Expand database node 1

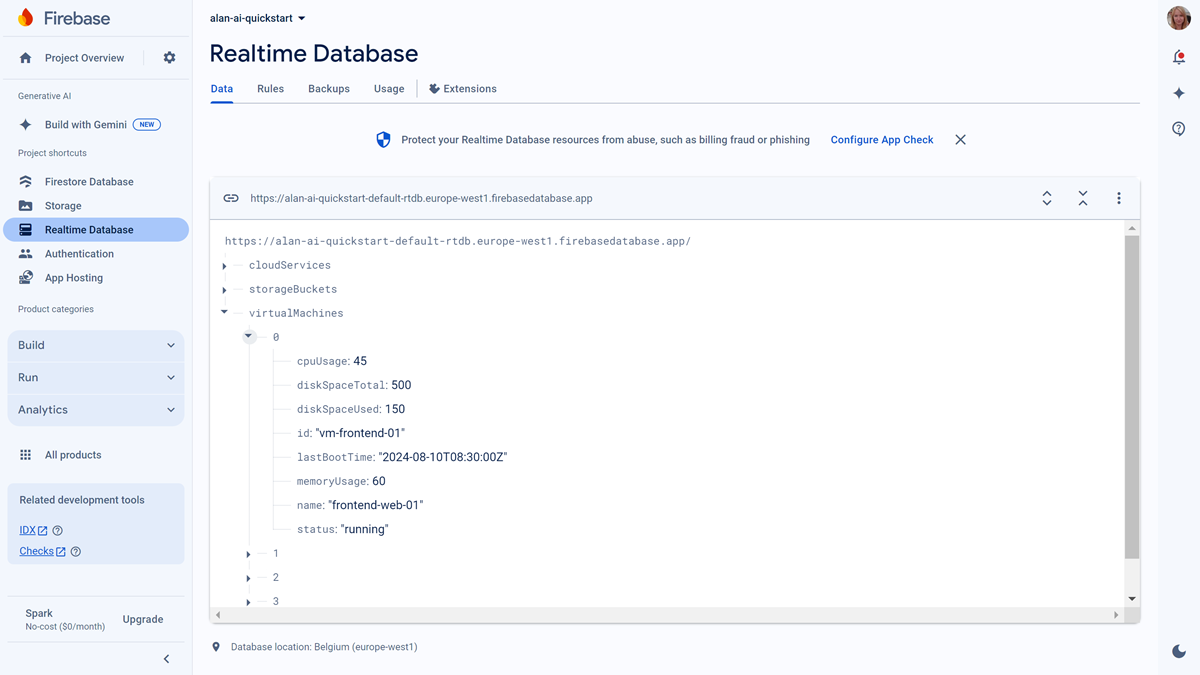(x=248, y=553)
